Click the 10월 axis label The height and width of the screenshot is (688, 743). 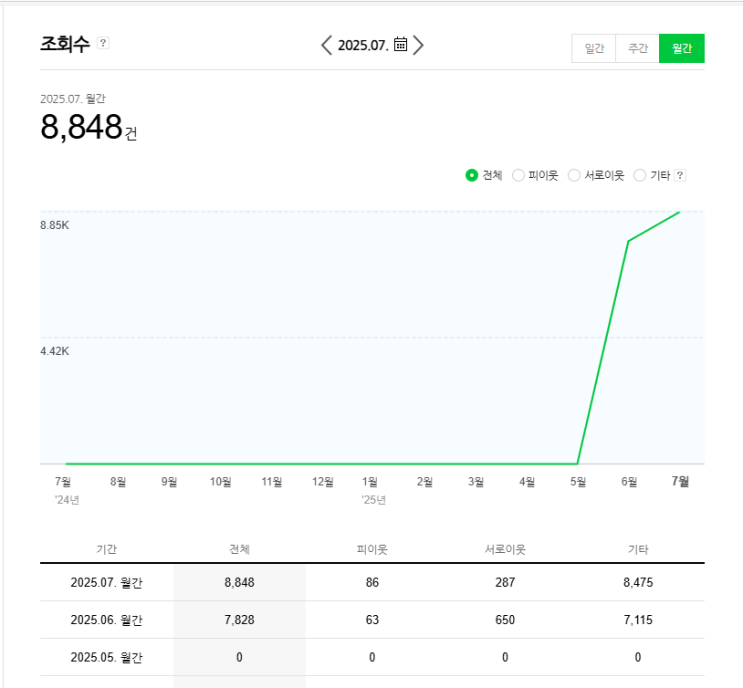[x=220, y=482]
